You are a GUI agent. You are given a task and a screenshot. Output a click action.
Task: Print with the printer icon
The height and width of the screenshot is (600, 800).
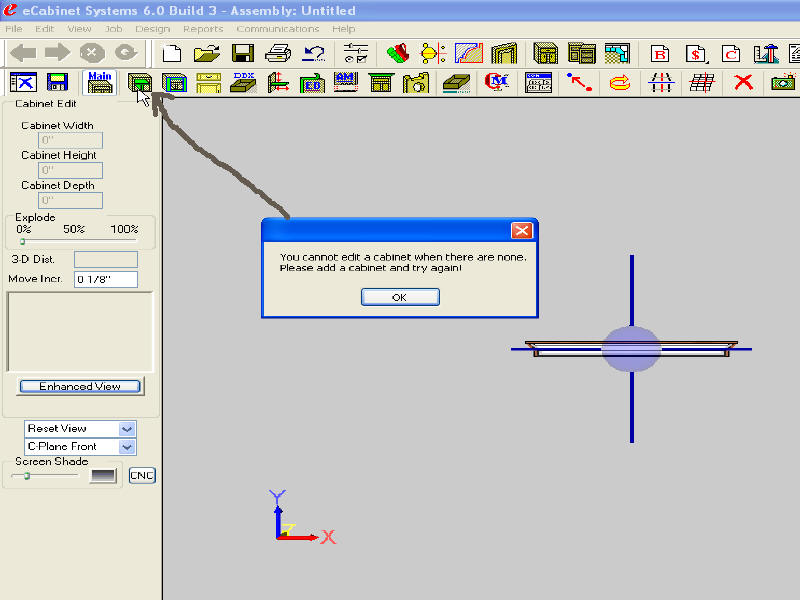coord(278,53)
